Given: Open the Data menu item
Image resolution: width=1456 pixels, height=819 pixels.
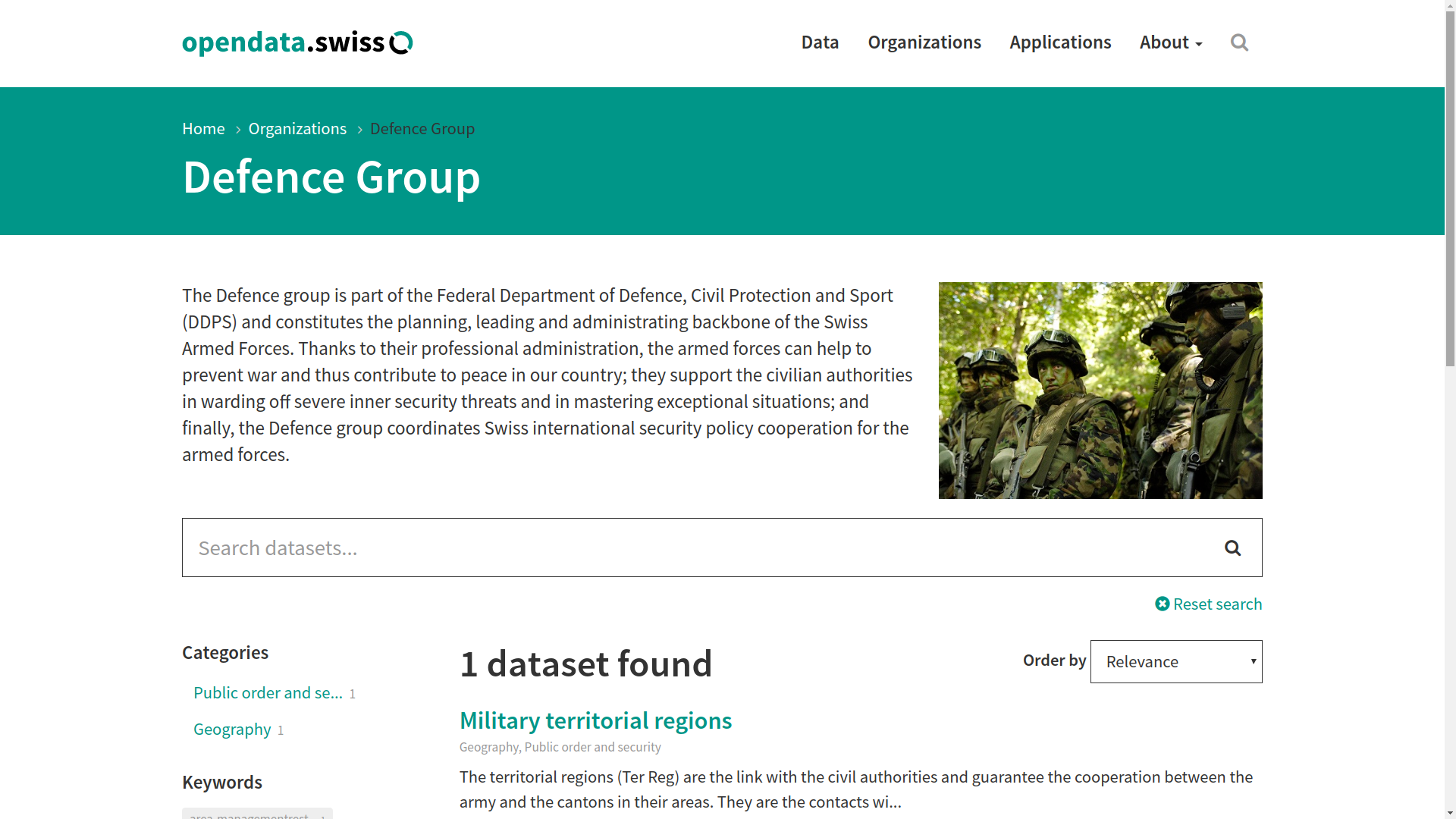Looking at the screenshot, I should 820,42.
